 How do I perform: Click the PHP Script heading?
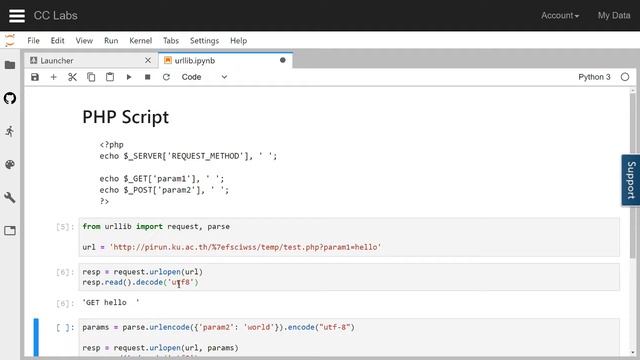(126, 117)
